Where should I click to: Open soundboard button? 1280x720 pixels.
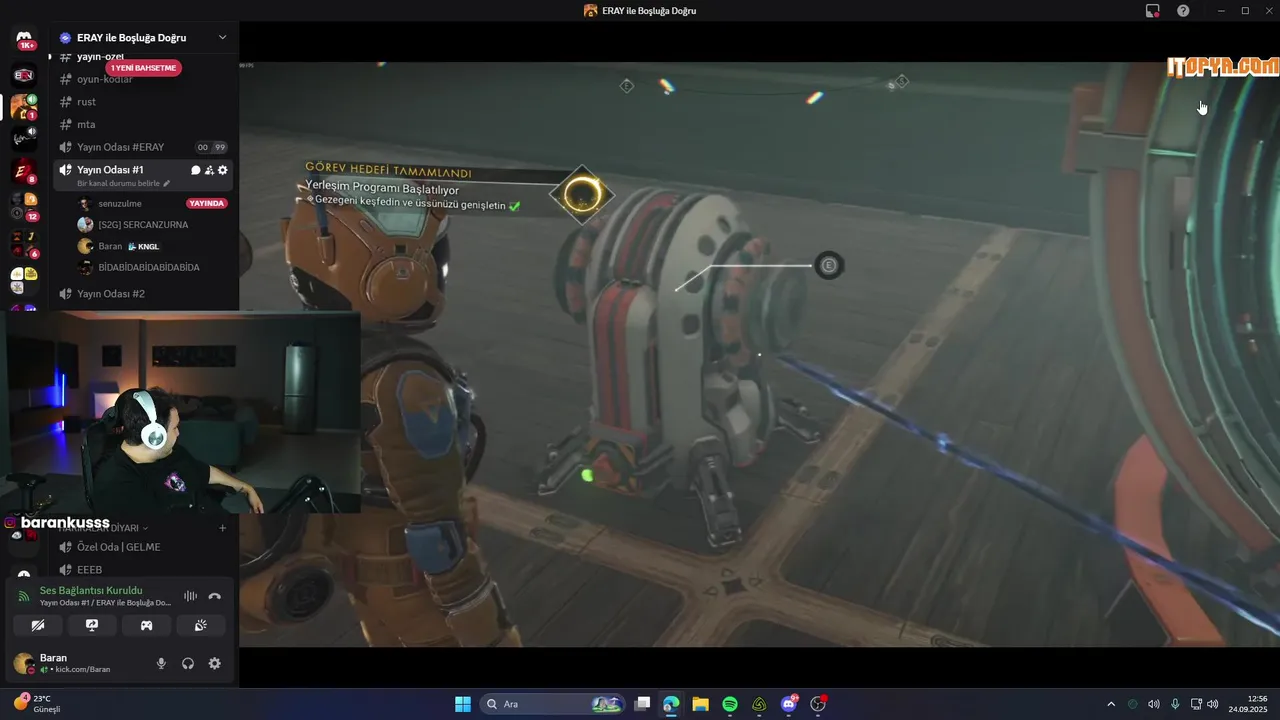click(x=200, y=626)
